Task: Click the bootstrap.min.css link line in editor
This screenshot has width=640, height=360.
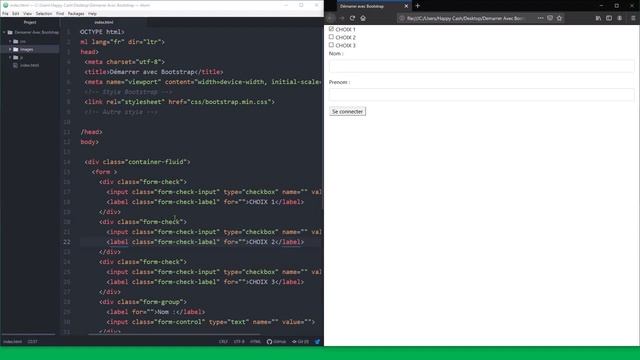Action: point(180,102)
